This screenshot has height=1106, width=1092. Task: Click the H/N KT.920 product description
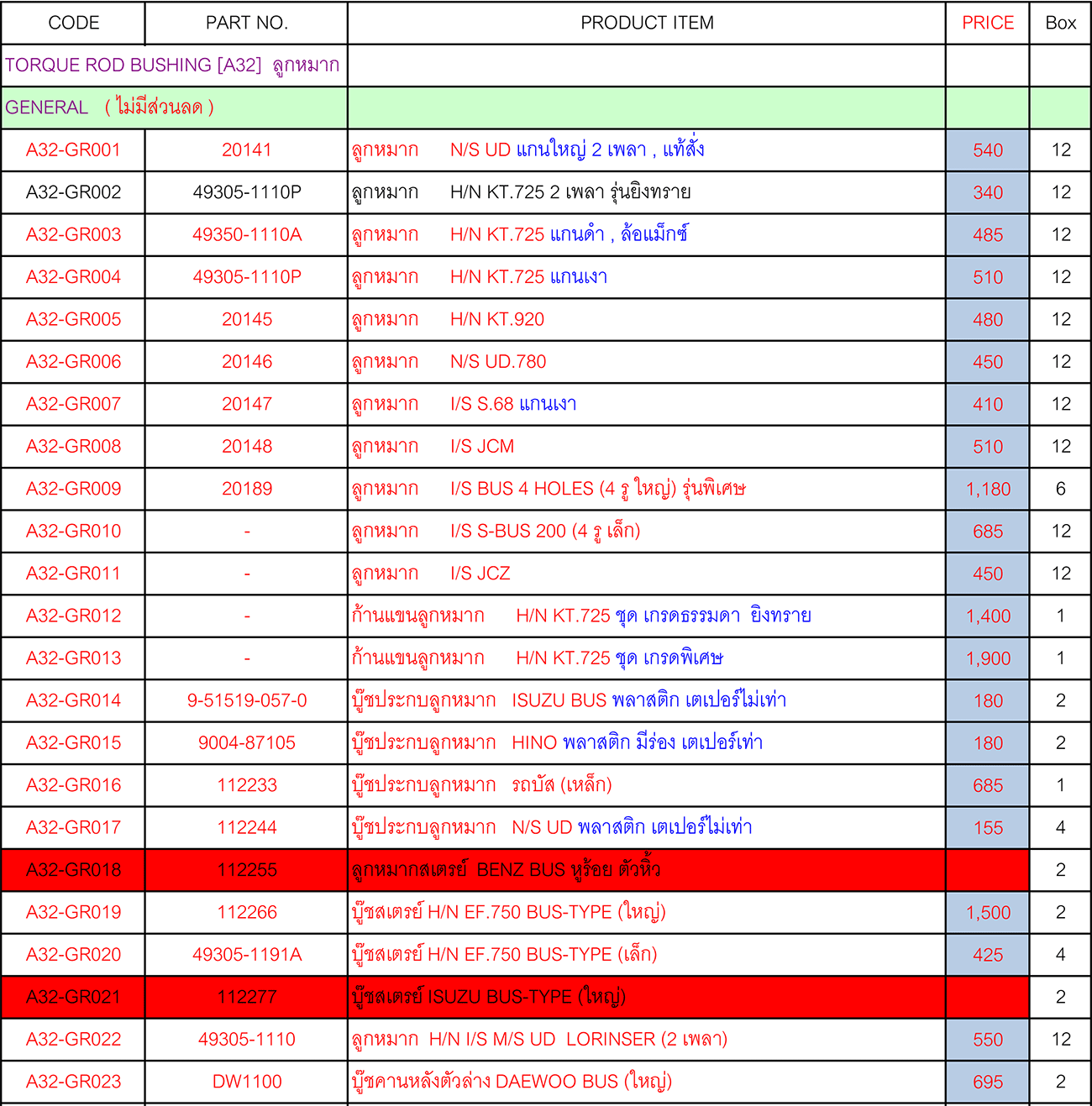(647, 319)
